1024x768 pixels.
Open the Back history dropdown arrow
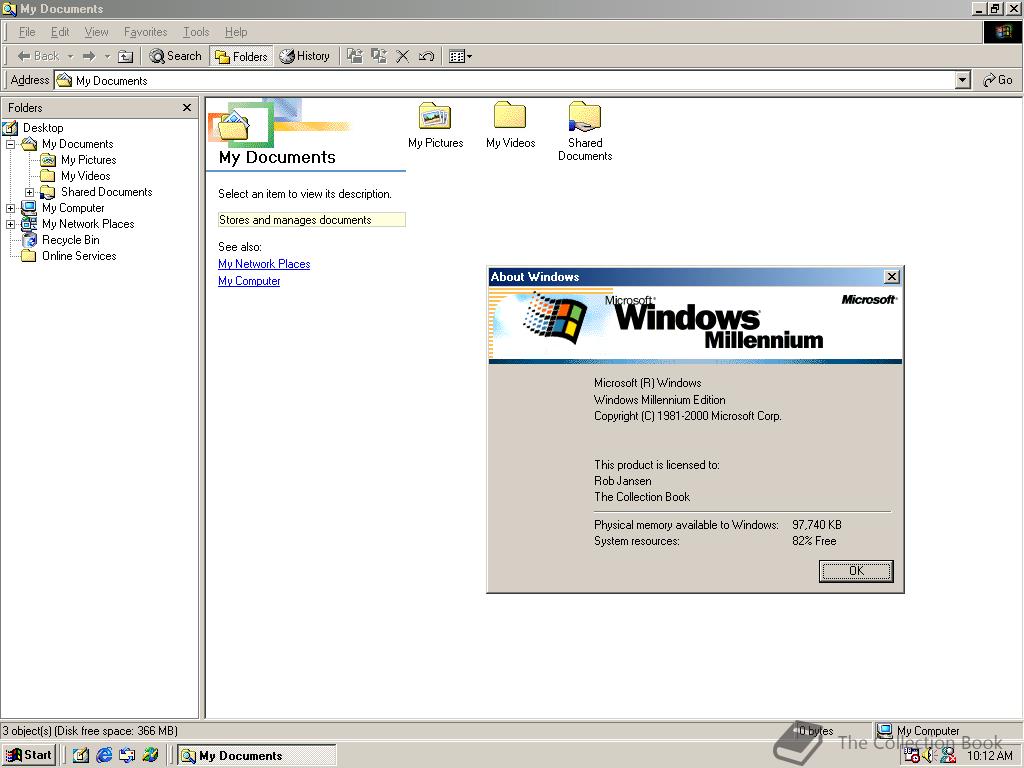coord(71,56)
